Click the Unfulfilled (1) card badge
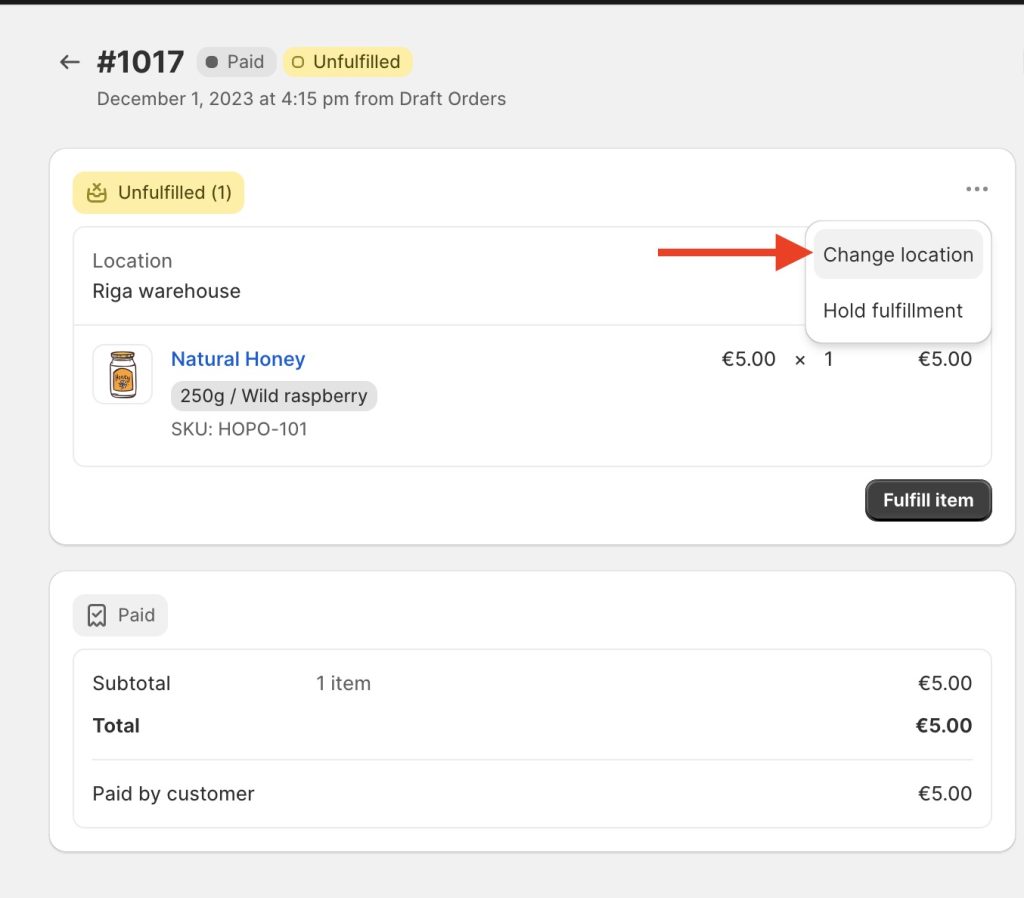 click(x=158, y=193)
